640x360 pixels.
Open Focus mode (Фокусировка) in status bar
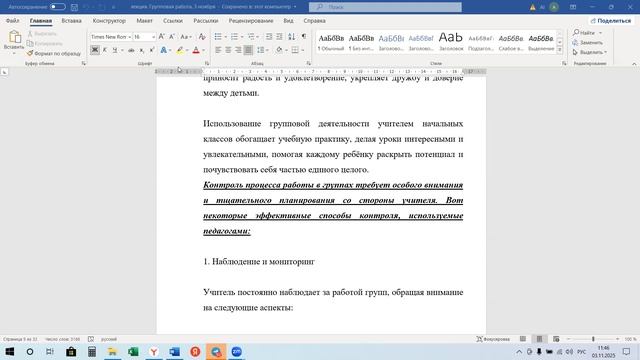pyautogui.click(x=493, y=339)
